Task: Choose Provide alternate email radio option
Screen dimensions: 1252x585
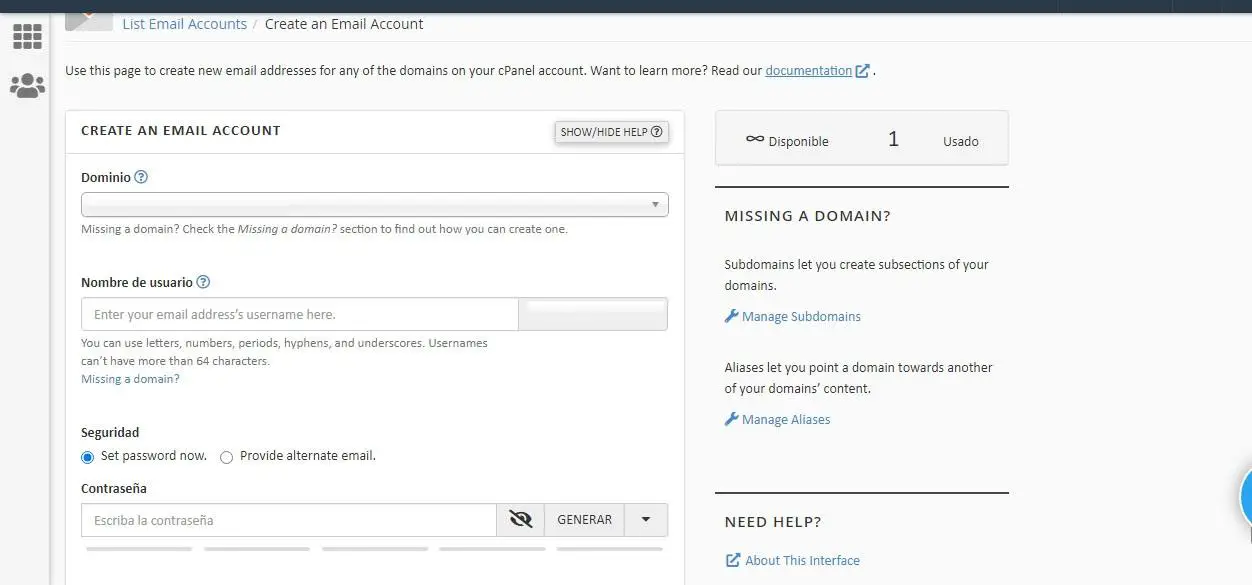Action: [x=227, y=457]
